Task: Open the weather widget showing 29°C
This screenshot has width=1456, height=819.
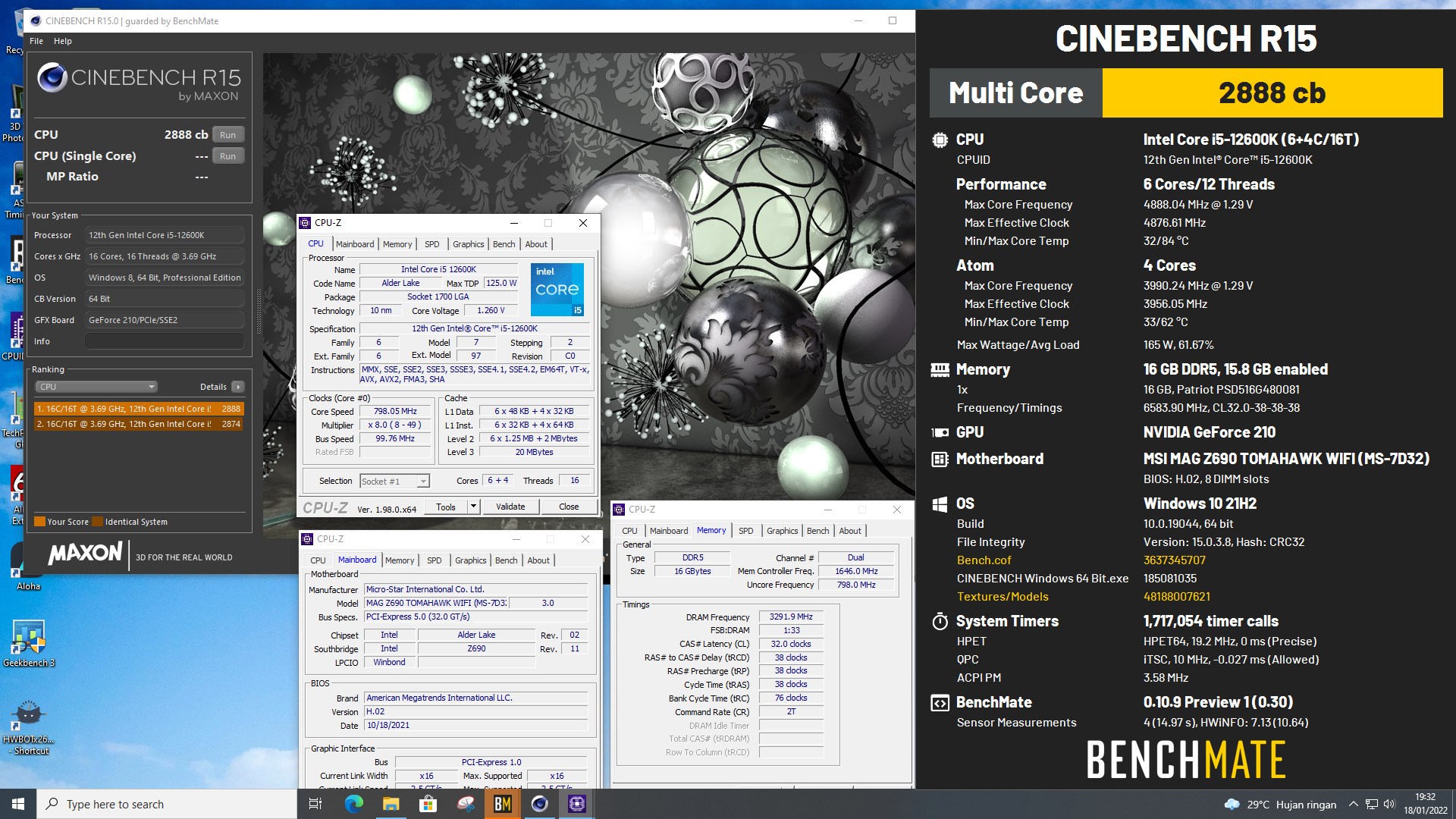Action: coord(1280,804)
